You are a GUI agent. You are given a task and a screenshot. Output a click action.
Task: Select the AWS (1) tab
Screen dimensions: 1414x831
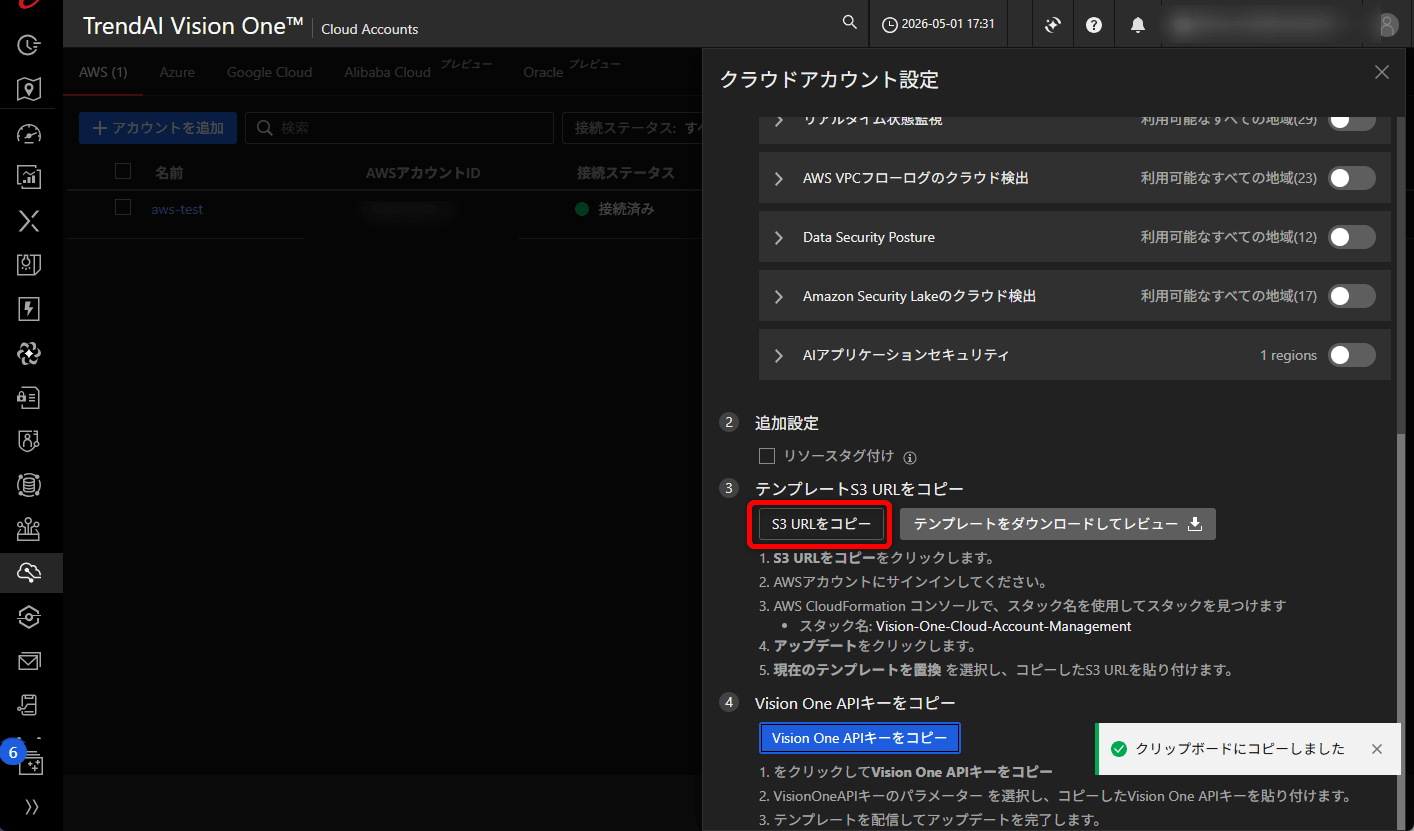pyautogui.click(x=103, y=72)
